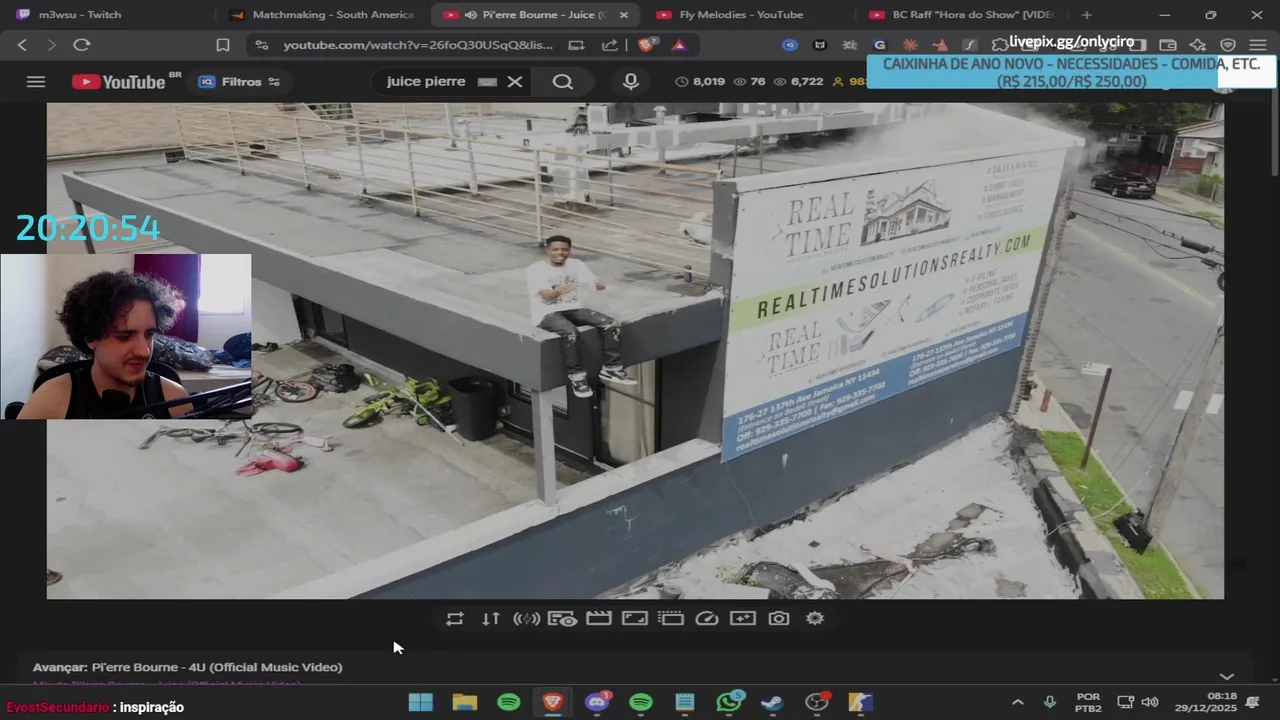Viewport: 1280px width, 720px height.
Task: Open the Brave Shields lion icon
Action: tap(647, 44)
